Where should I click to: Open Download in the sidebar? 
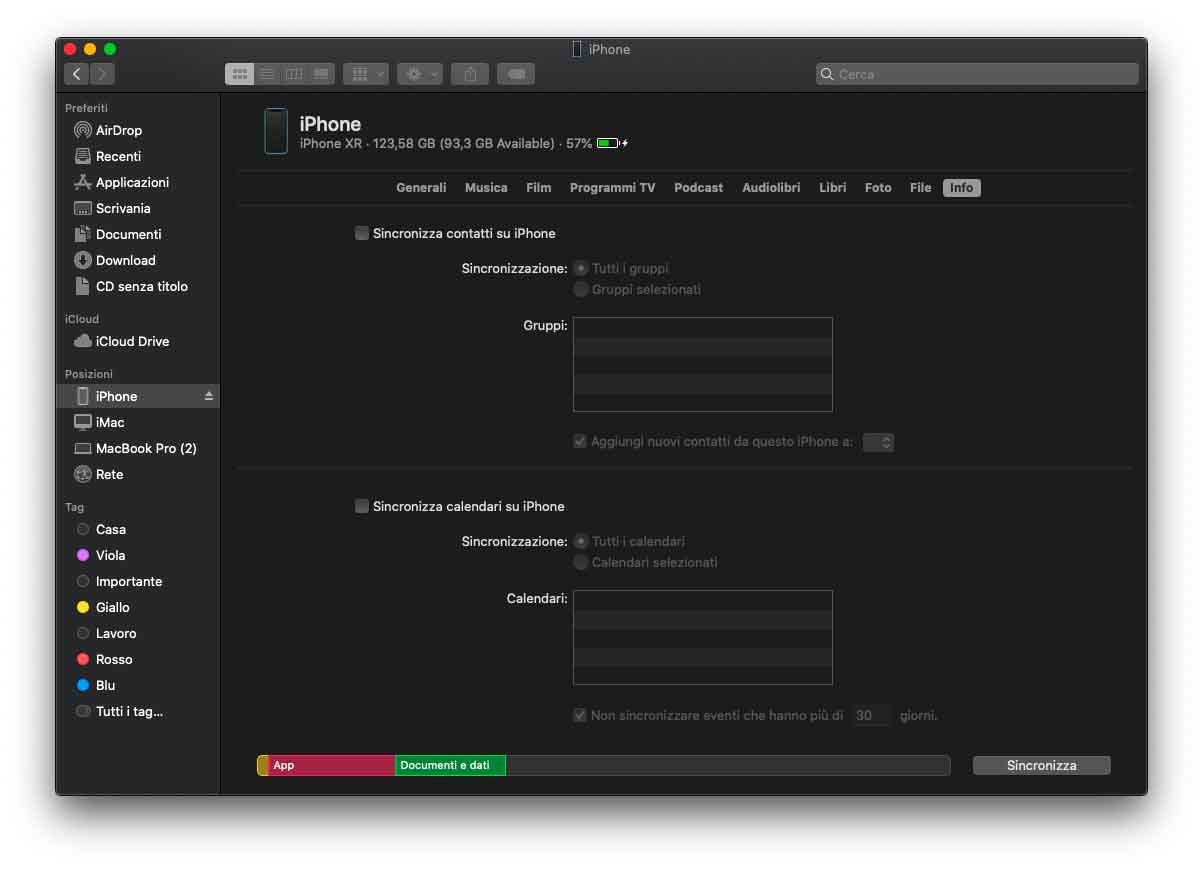138,260
